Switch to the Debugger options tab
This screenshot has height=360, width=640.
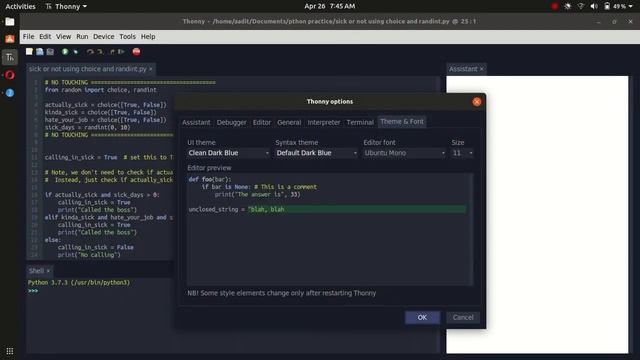click(x=231, y=122)
